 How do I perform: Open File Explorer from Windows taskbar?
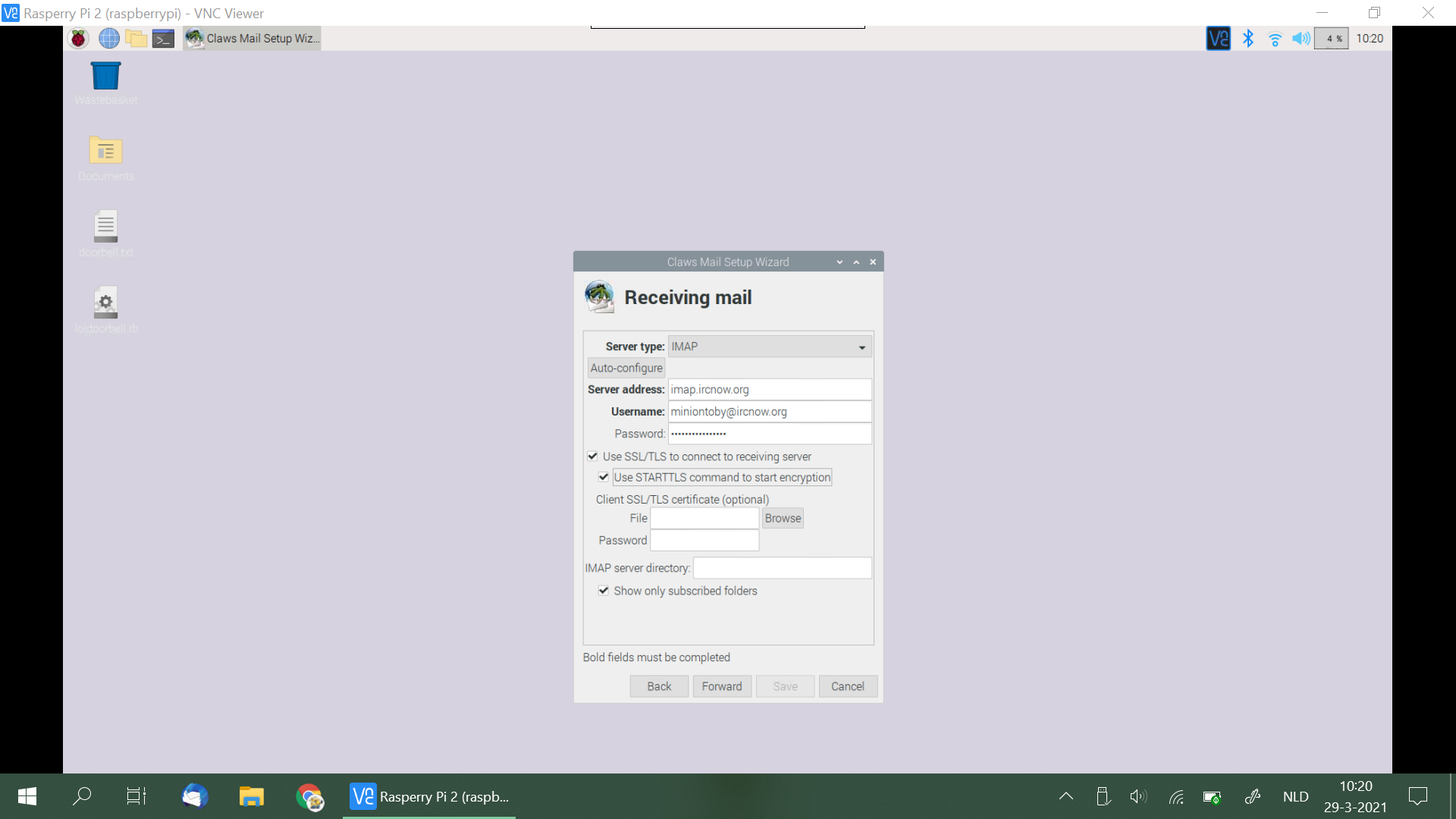252,796
